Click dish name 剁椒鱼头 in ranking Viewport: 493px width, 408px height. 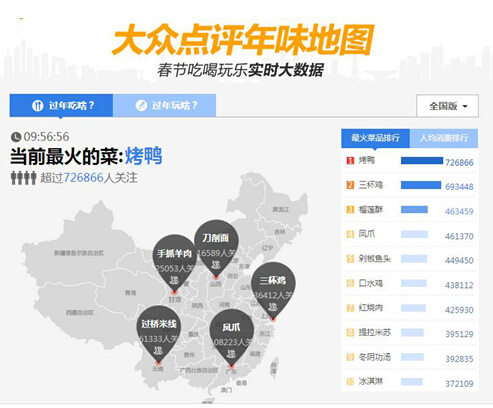coord(374,259)
